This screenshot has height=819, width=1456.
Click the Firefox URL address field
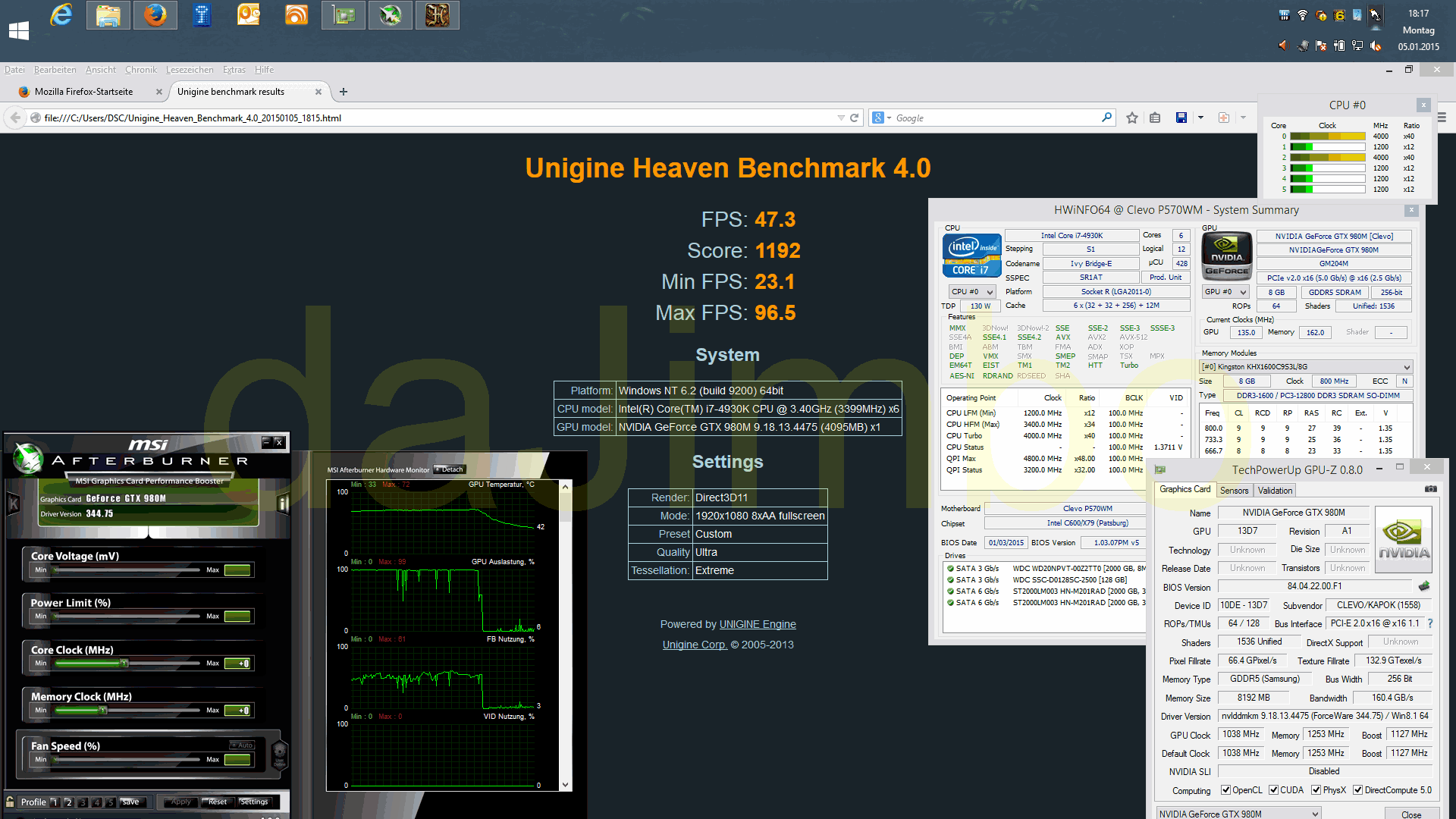click(x=440, y=118)
